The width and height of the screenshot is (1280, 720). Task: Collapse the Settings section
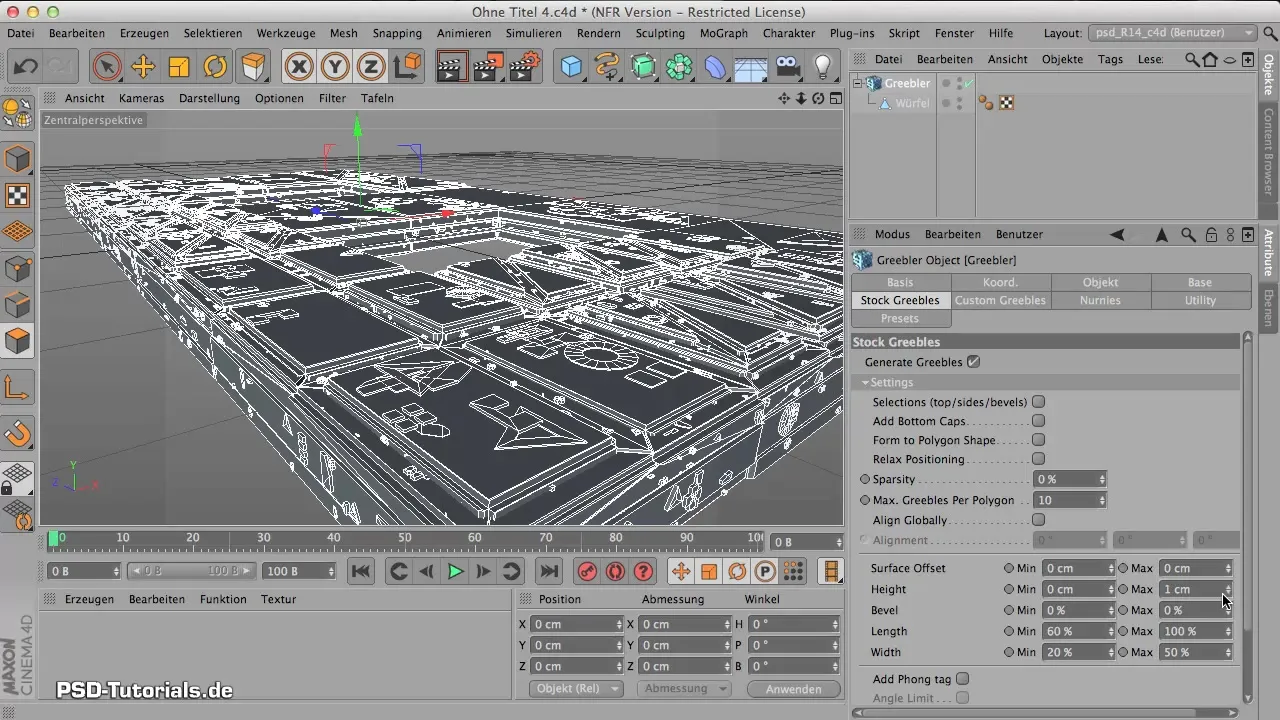865,383
